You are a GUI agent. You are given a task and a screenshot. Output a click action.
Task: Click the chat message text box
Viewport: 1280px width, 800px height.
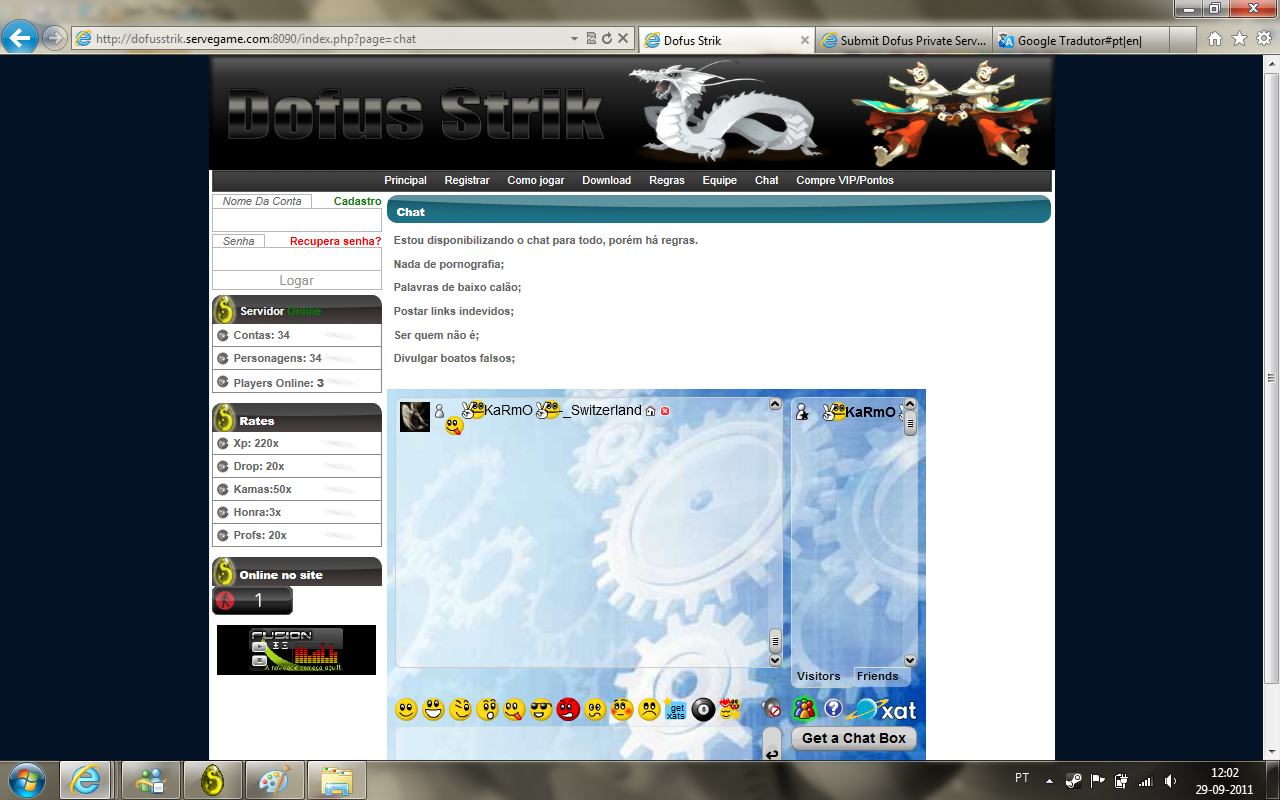coord(575,744)
